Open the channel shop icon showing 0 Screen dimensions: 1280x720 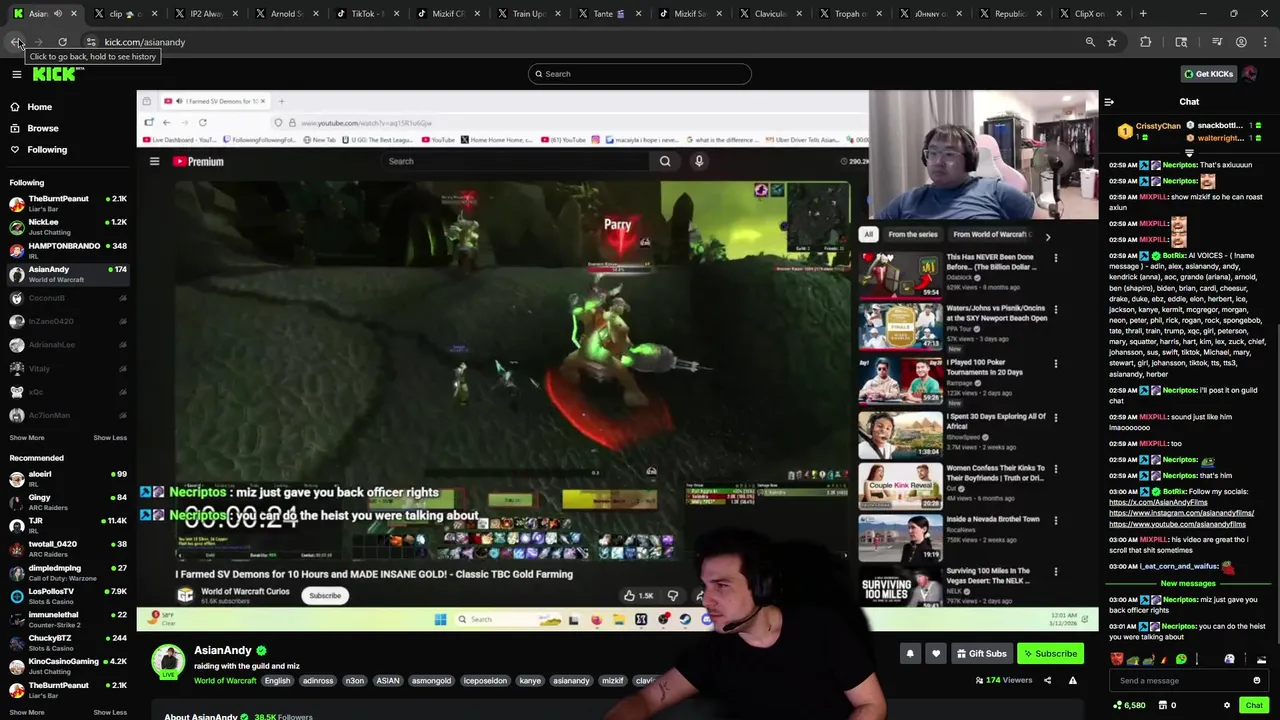click(x=1166, y=705)
